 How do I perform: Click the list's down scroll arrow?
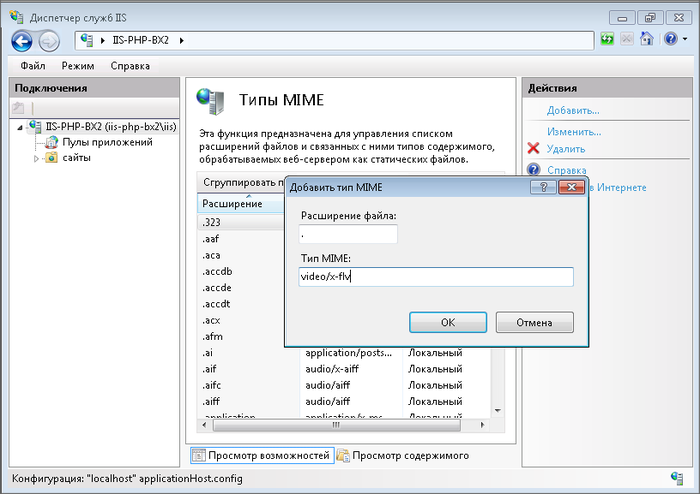point(498,411)
